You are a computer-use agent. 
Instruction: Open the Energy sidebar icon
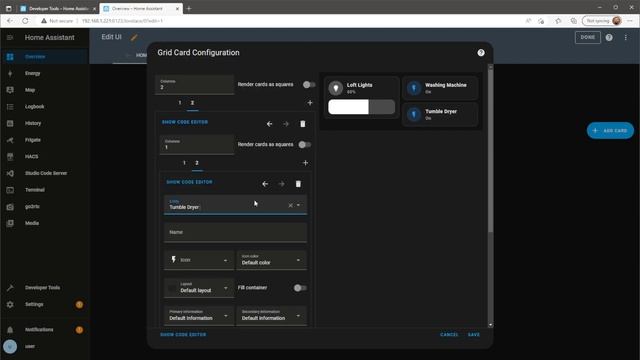click(x=10, y=73)
